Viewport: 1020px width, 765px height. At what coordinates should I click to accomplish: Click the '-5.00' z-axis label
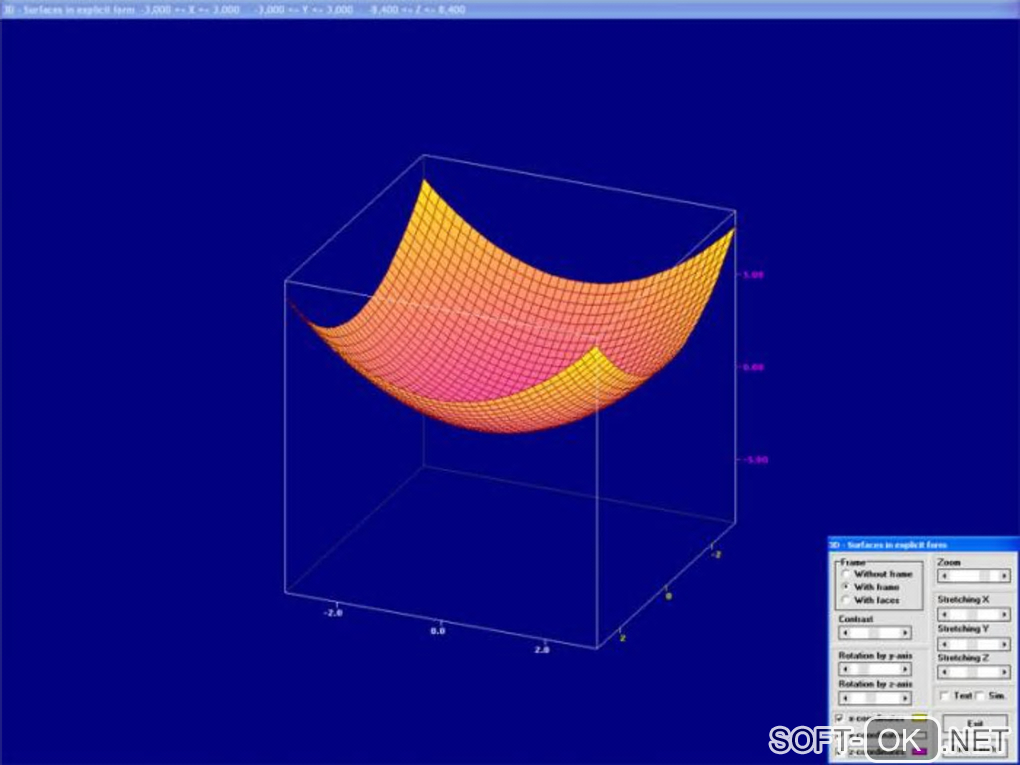click(x=755, y=459)
